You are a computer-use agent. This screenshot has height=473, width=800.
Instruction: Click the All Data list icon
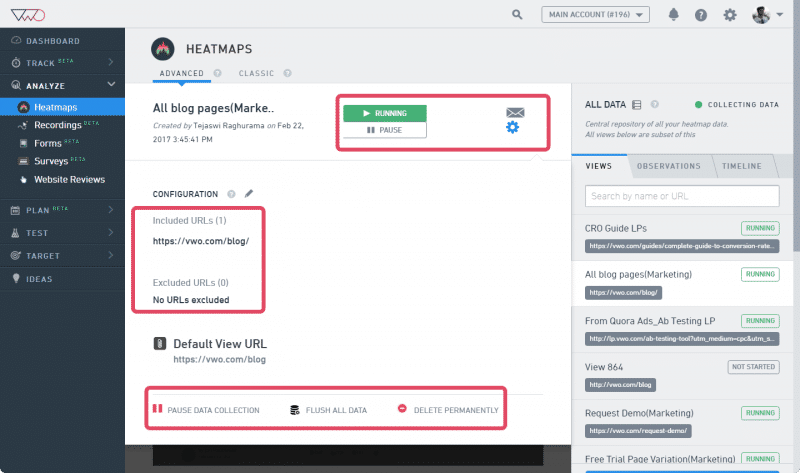pos(637,105)
